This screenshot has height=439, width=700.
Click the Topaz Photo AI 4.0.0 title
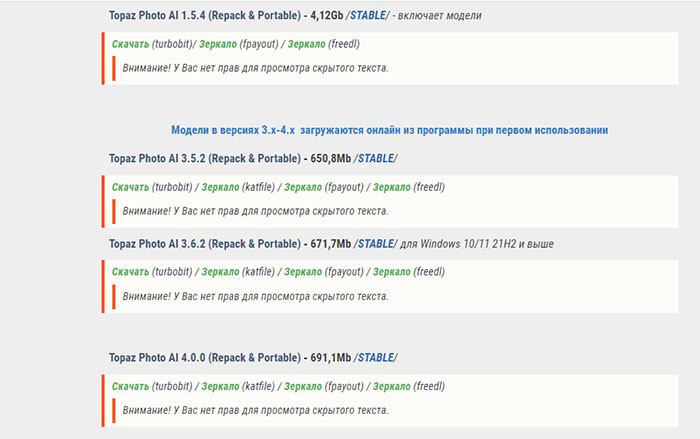coord(203,357)
